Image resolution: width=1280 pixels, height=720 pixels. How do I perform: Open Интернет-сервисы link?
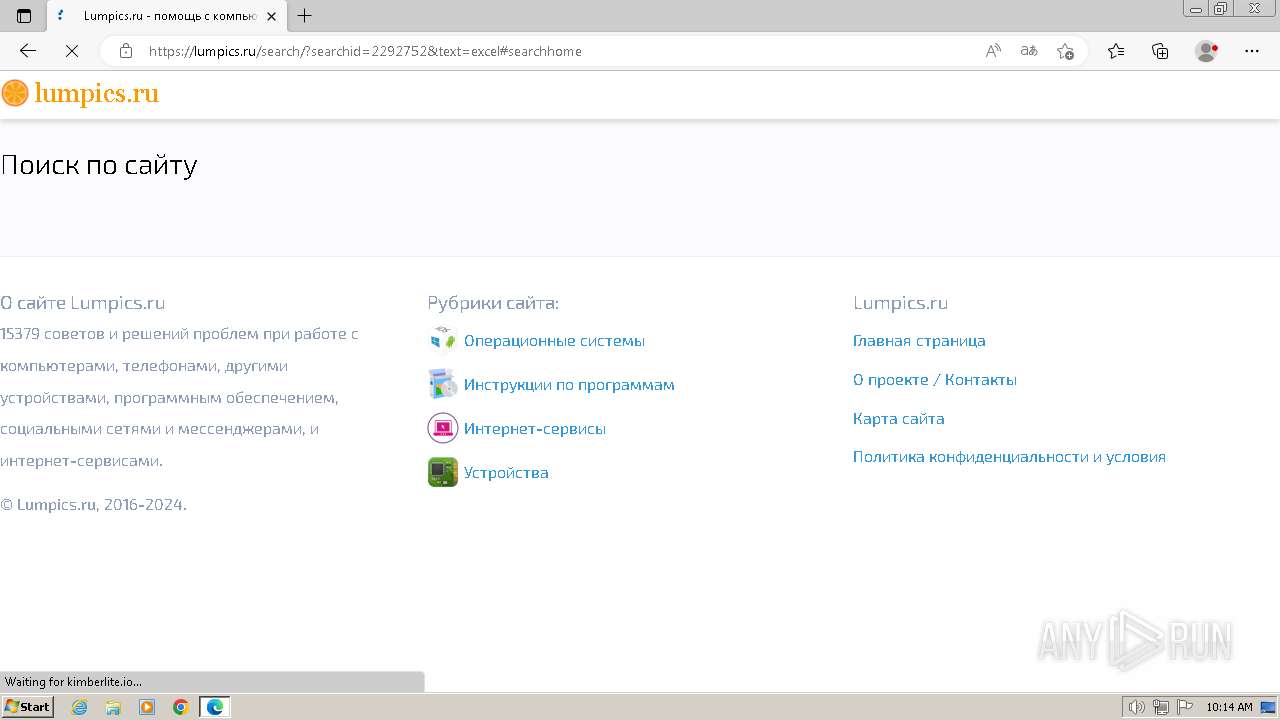535,429
